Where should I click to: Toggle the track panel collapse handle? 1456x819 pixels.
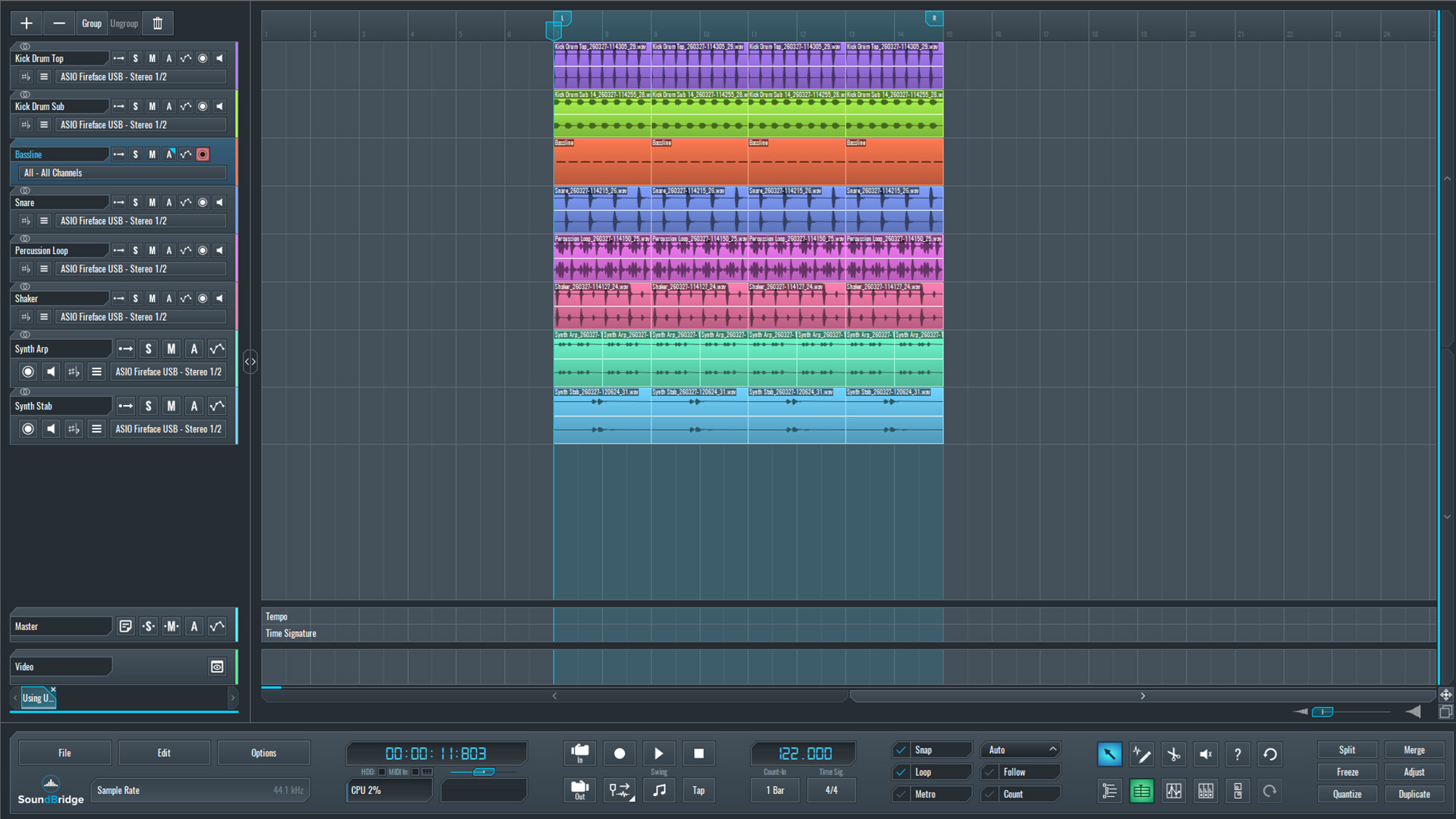click(250, 362)
